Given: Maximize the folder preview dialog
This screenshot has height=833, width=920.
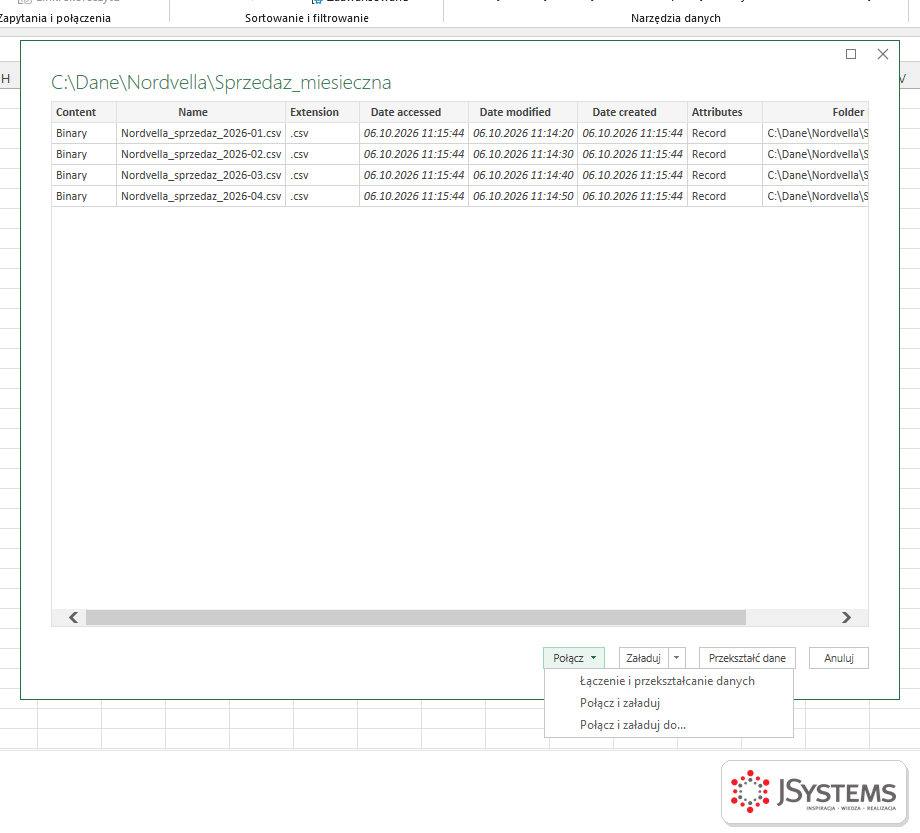Looking at the screenshot, I should pyautogui.click(x=851, y=54).
